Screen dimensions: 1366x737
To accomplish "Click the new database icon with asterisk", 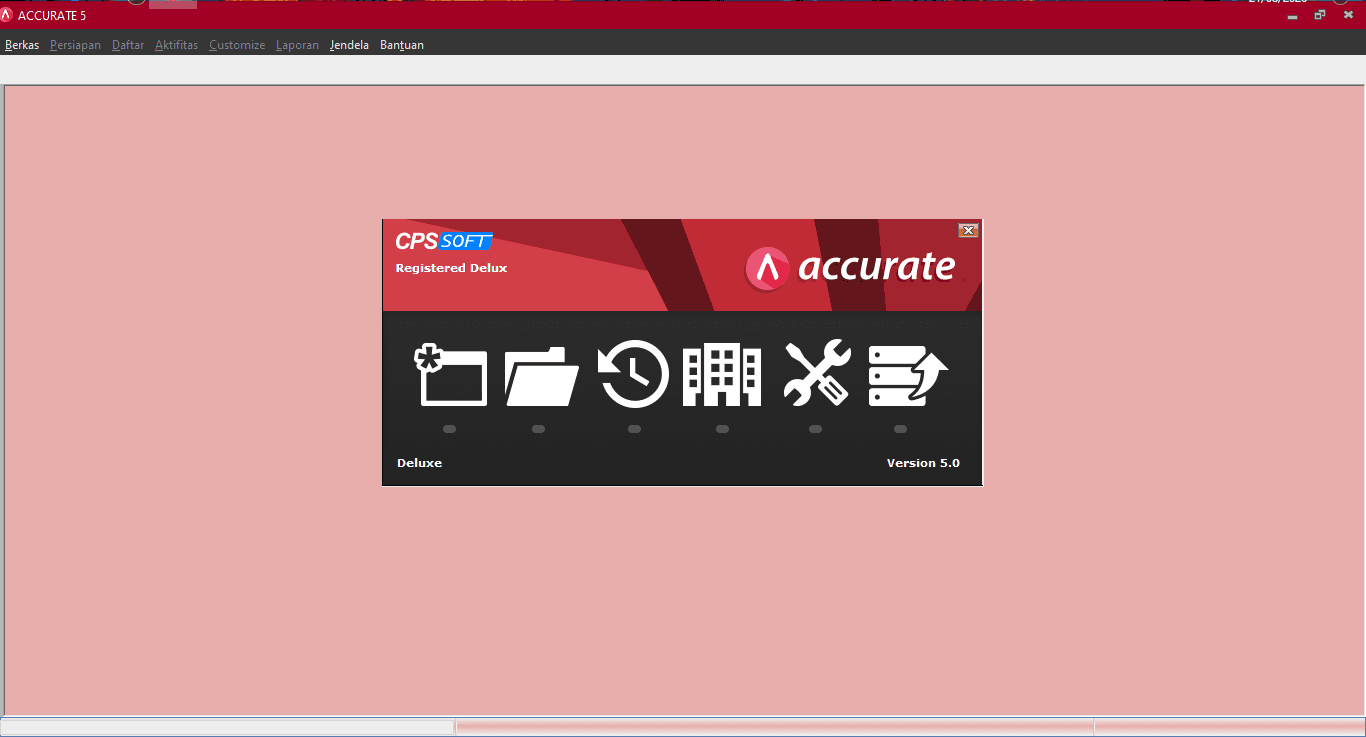I will tap(450, 374).
